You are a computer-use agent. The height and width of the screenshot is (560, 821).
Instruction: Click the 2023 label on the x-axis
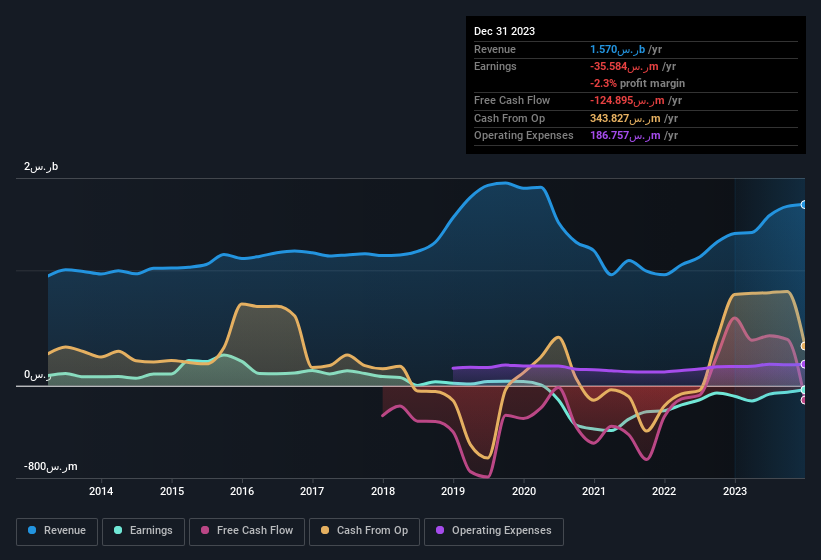(735, 491)
